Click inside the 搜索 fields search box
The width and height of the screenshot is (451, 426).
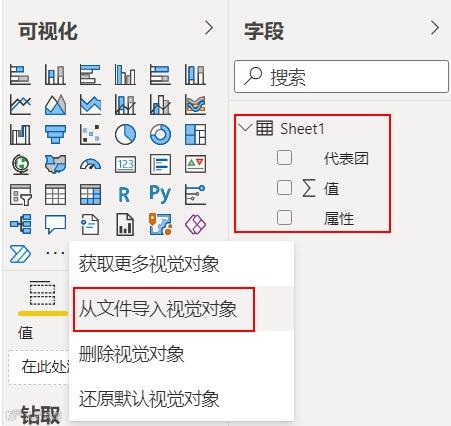[x=341, y=77]
